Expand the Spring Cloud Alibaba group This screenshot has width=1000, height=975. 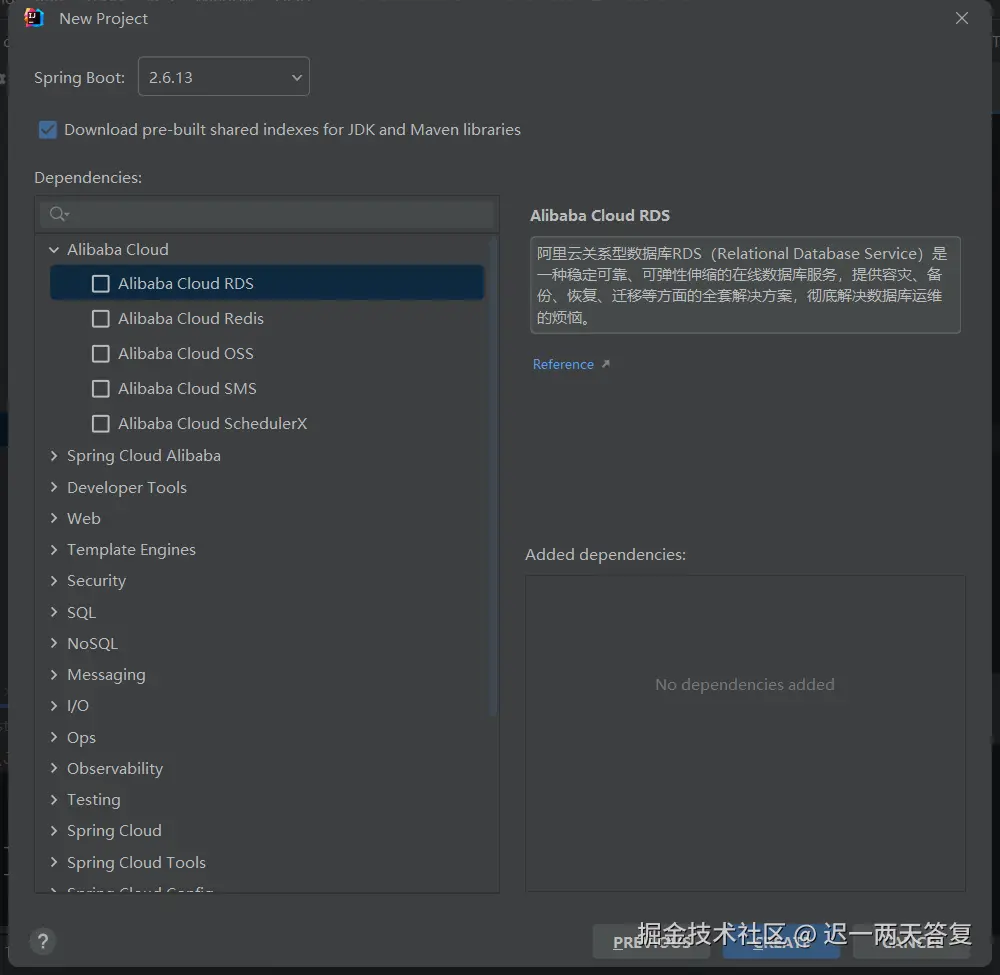coord(54,455)
